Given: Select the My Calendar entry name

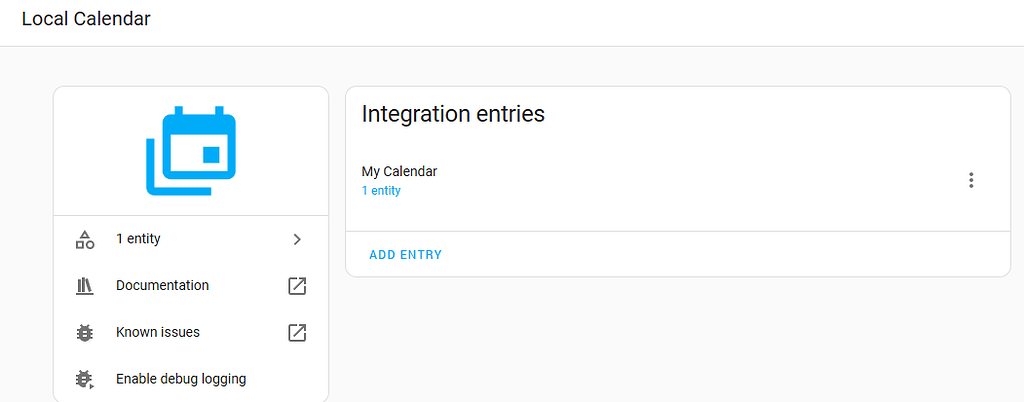Looking at the screenshot, I should coord(399,171).
